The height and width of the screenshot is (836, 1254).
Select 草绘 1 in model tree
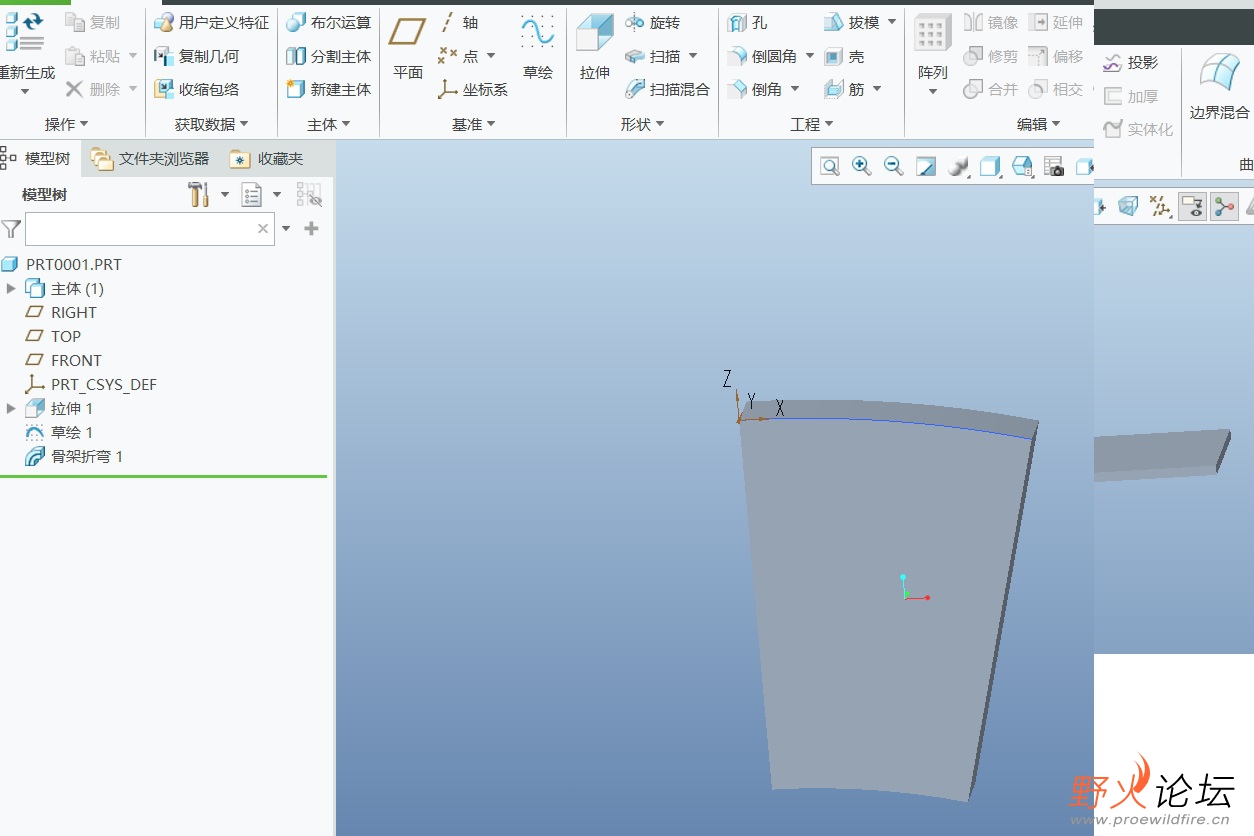(59, 433)
